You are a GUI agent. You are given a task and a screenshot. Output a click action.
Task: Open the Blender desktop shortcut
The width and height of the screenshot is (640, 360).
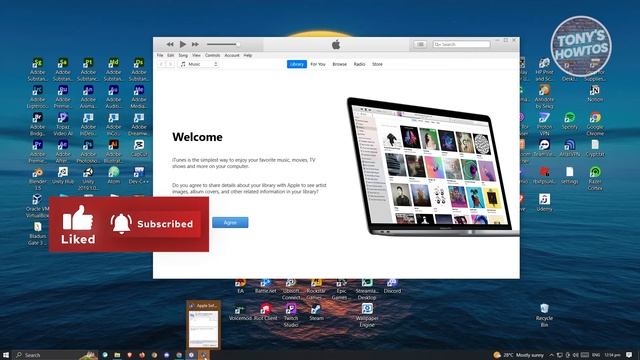[x=38, y=178]
